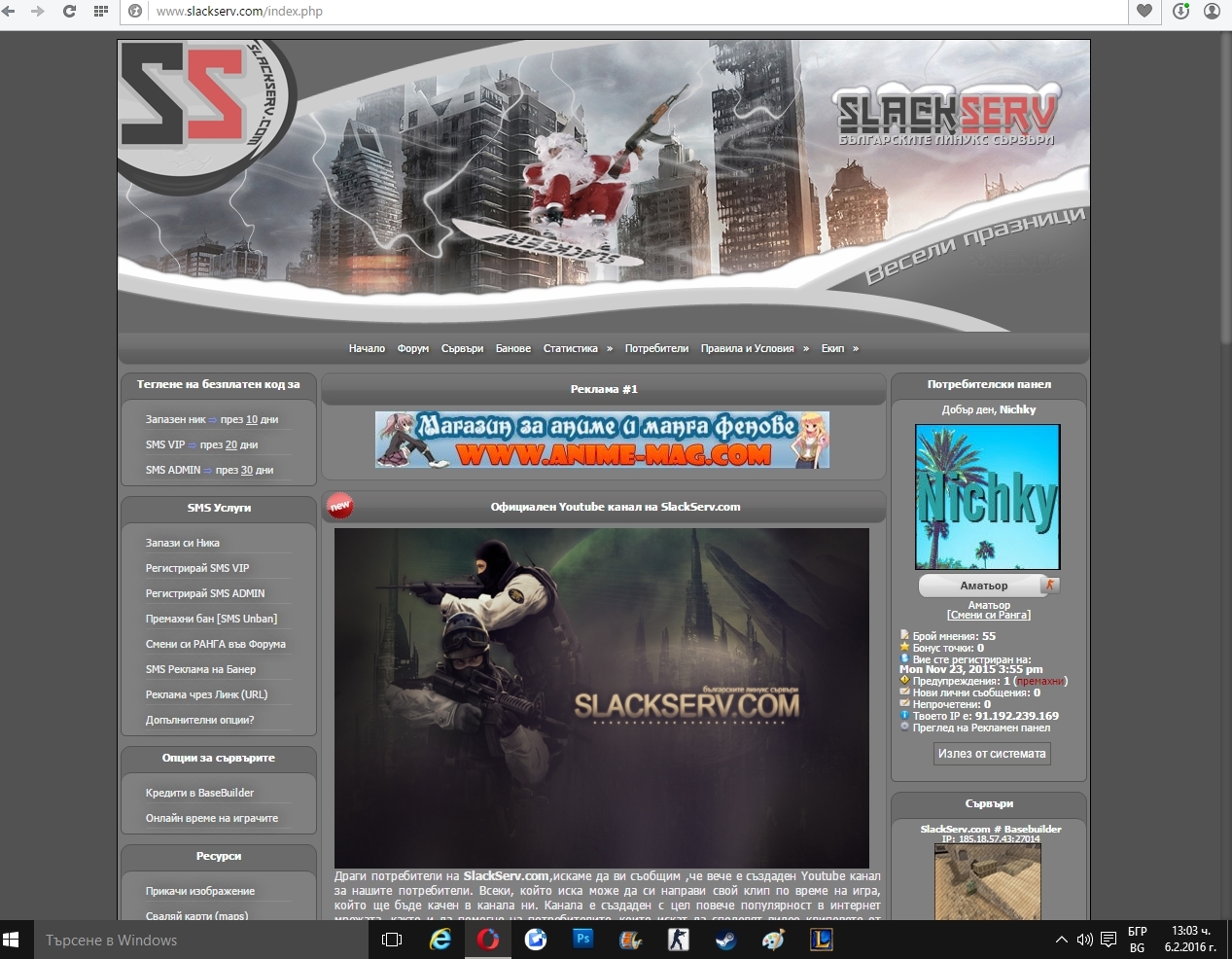Screen dimensions: 1232x959
Task: Click the browser reload icon
Action: click(x=69, y=11)
